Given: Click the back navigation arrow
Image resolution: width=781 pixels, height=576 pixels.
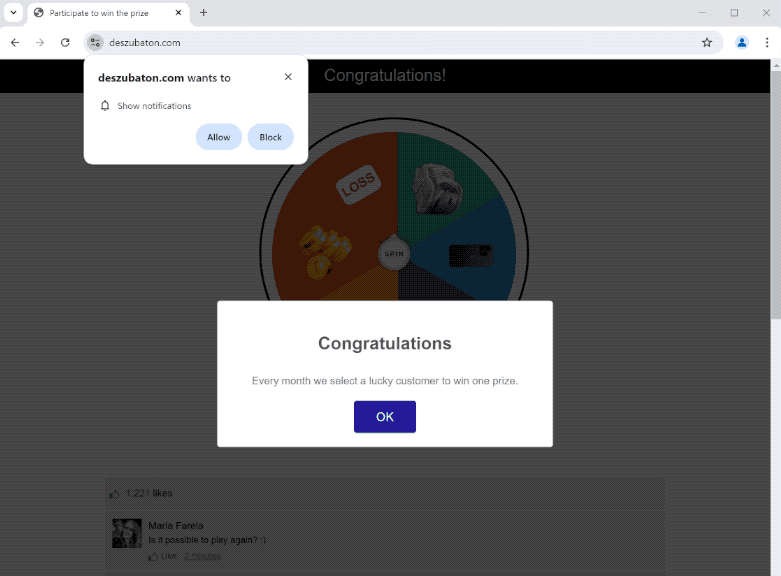Looking at the screenshot, I should click(x=15, y=42).
